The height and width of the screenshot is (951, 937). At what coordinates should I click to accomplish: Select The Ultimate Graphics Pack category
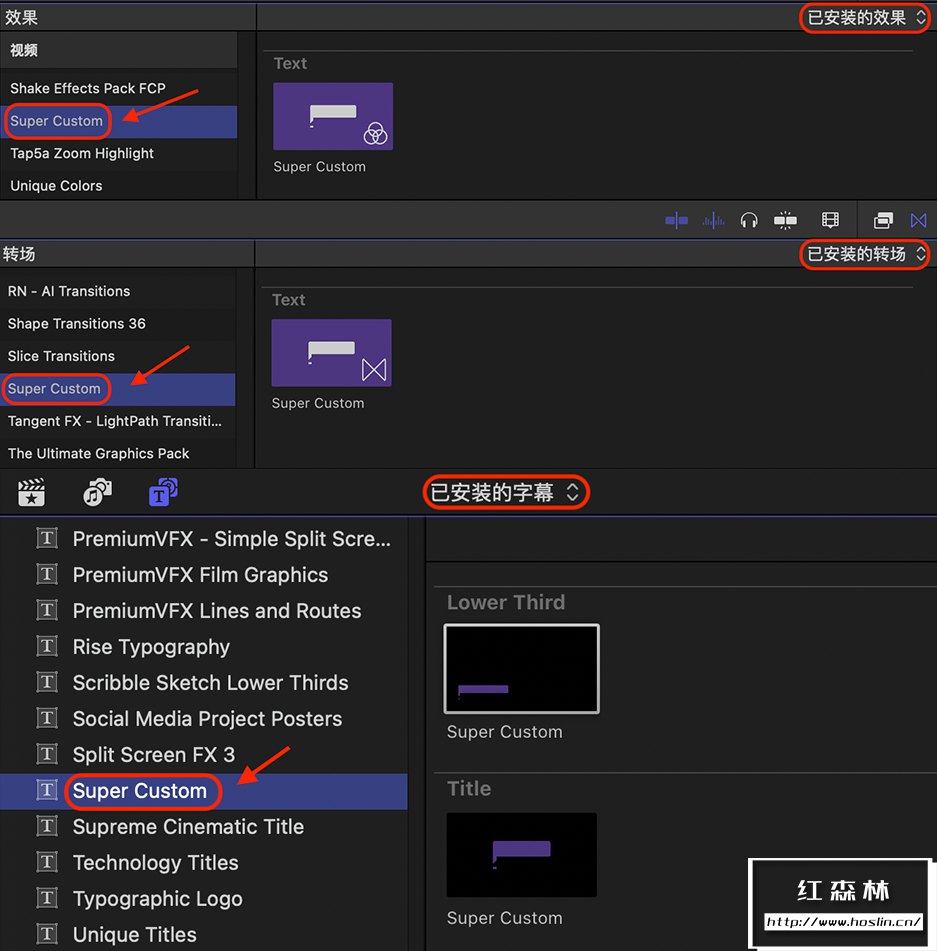(x=118, y=454)
